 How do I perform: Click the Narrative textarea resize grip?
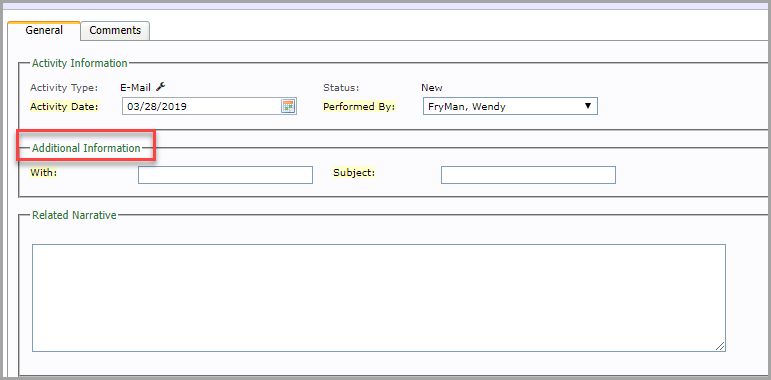click(719, 346)
